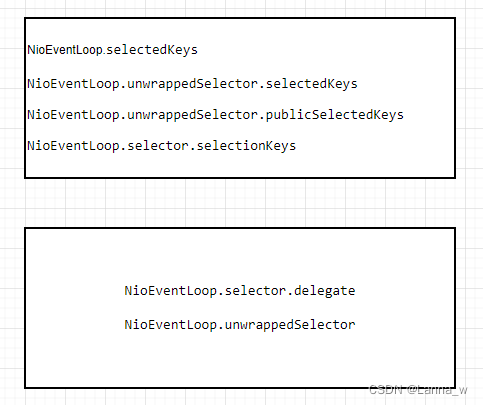
Task: Click the word 'publicSelectedKeys' in the third line
Action: point(335,115)
